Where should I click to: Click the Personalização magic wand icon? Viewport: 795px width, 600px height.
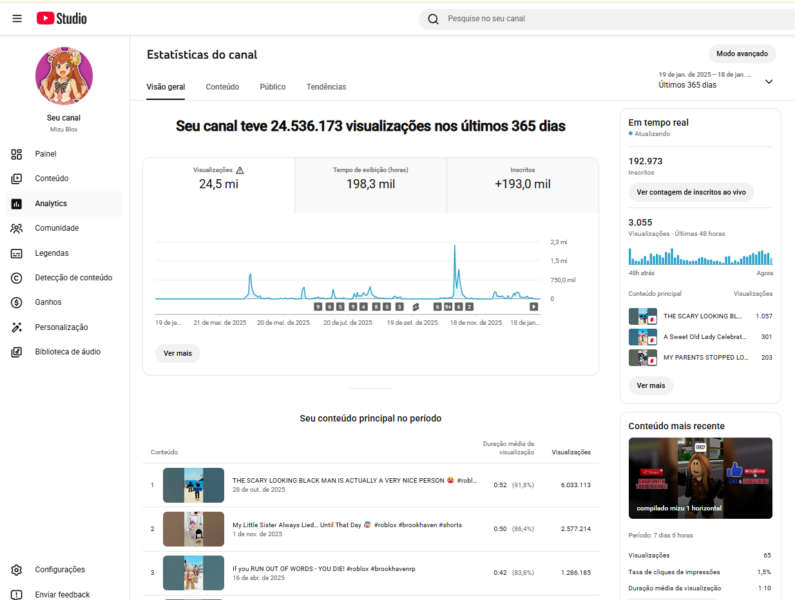point(16,327)
